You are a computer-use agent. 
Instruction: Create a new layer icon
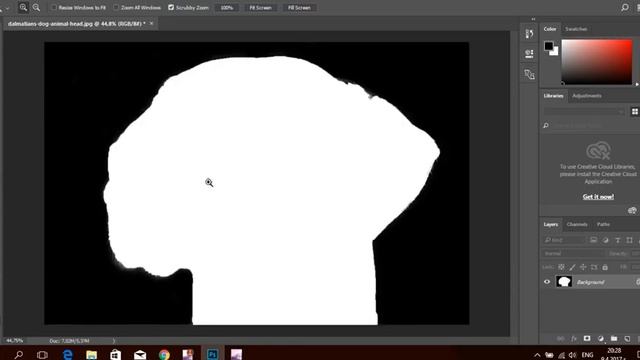tap(627, 338)
